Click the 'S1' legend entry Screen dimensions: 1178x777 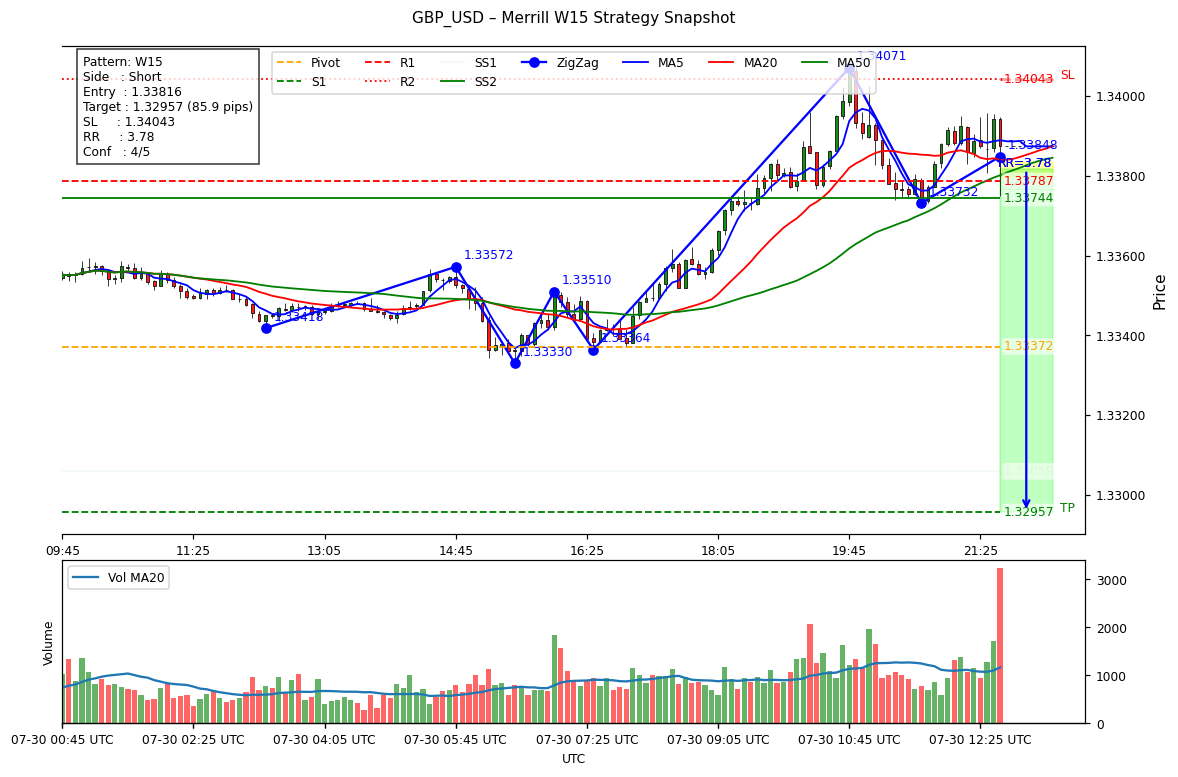tap(301, 82)
